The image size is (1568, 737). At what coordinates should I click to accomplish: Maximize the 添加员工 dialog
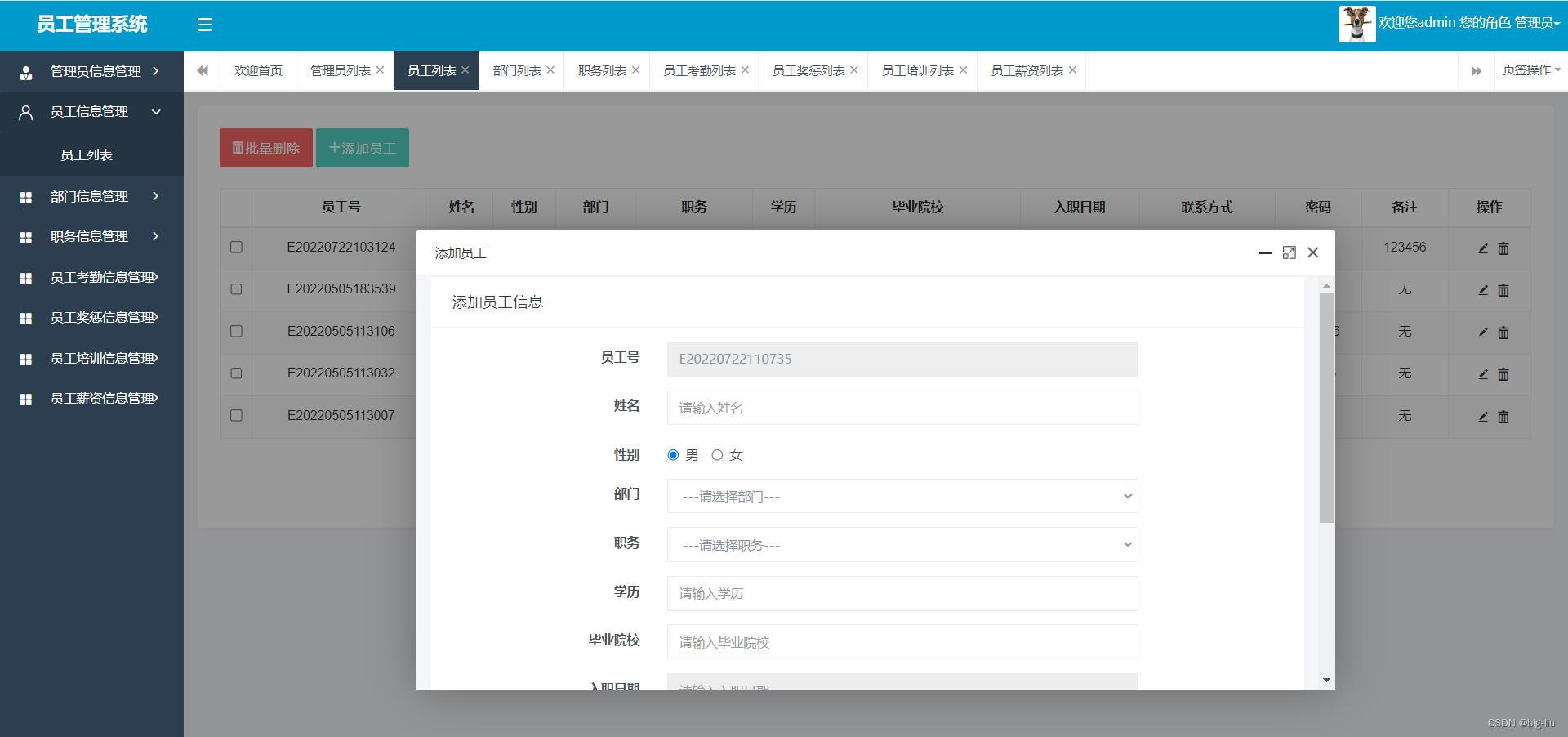1289,253
